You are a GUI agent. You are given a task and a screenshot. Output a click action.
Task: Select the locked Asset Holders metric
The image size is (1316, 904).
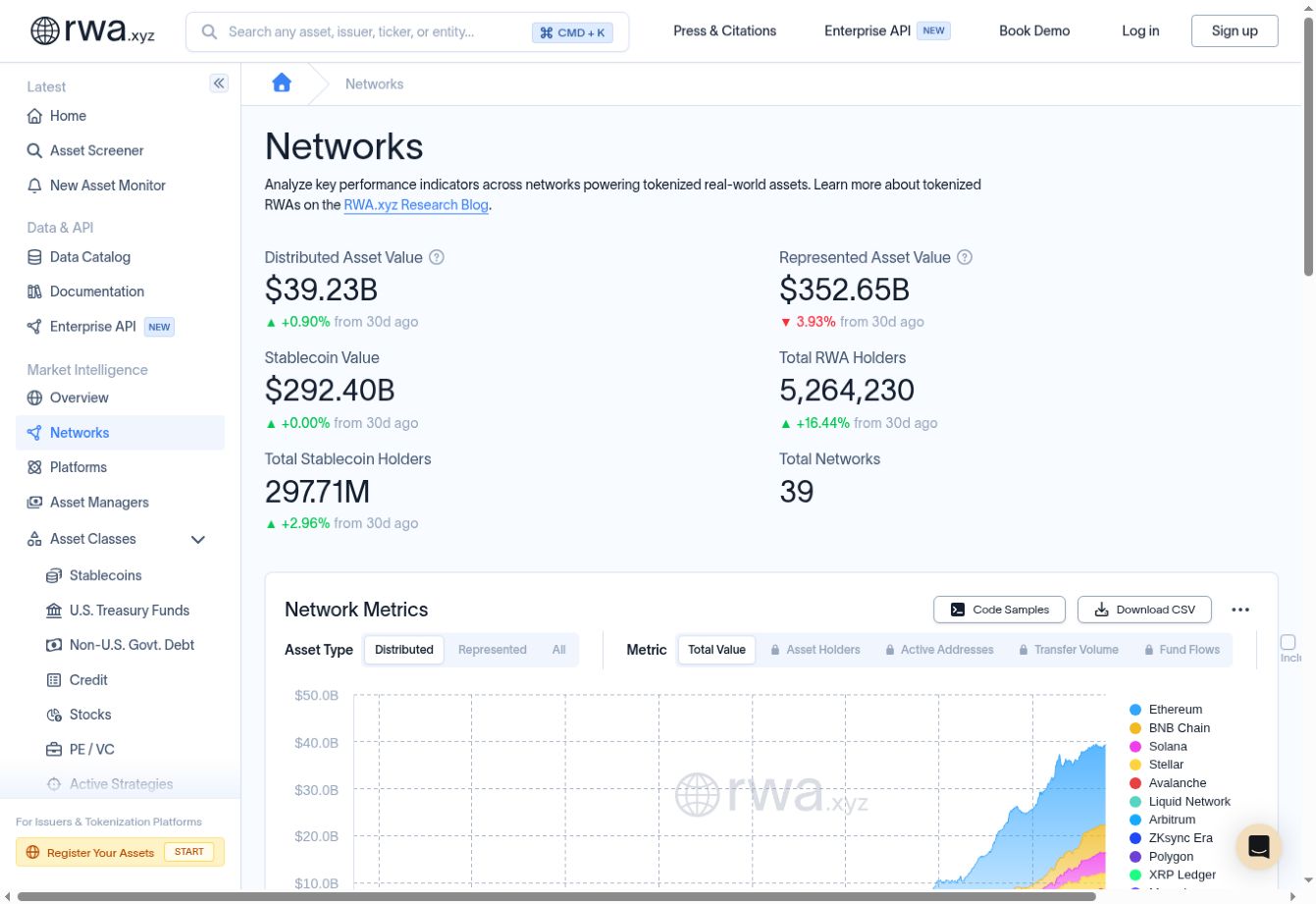coord(816,650)
